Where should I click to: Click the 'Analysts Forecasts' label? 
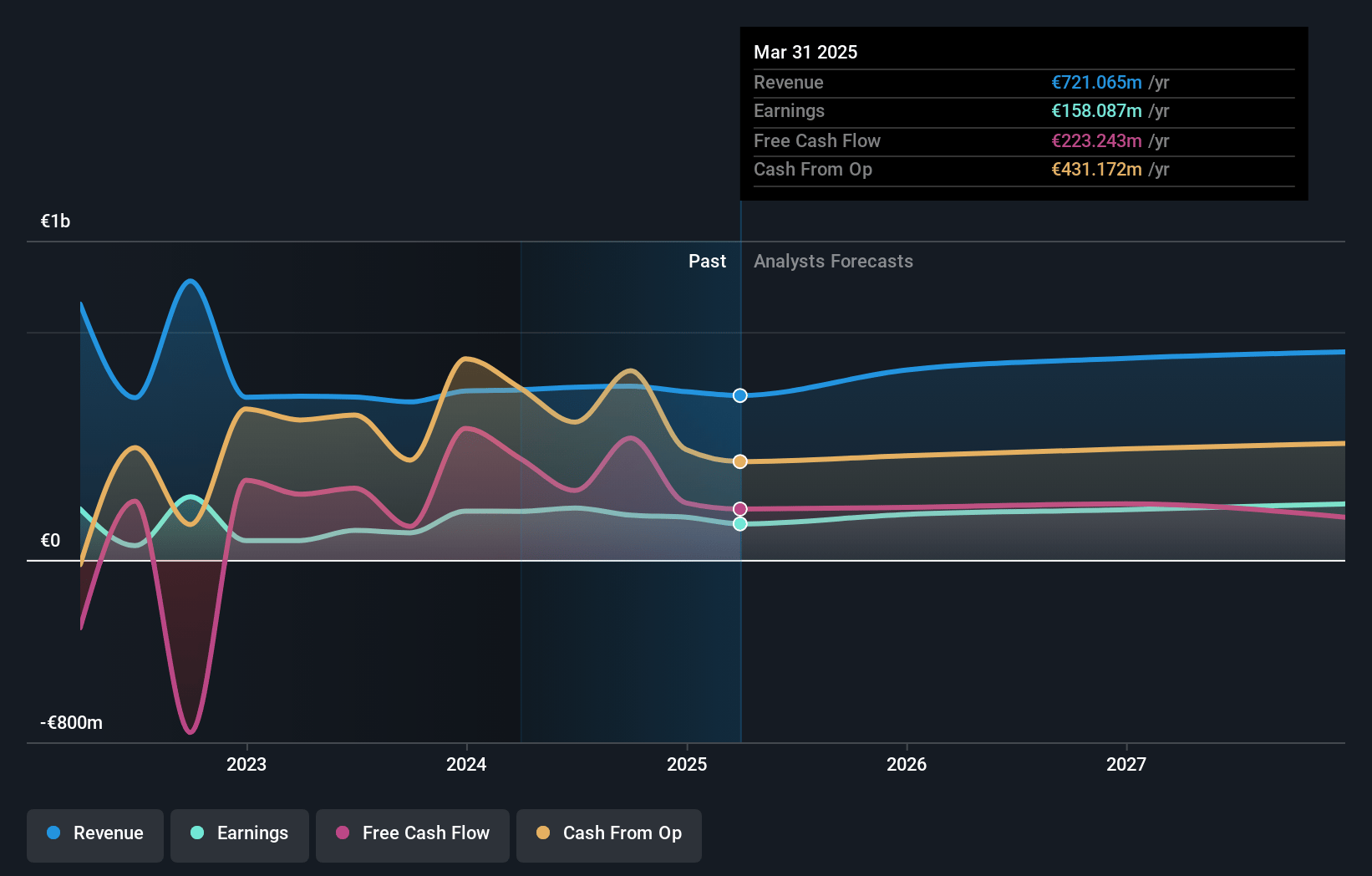pyautogui.click(x=833, y=261)
